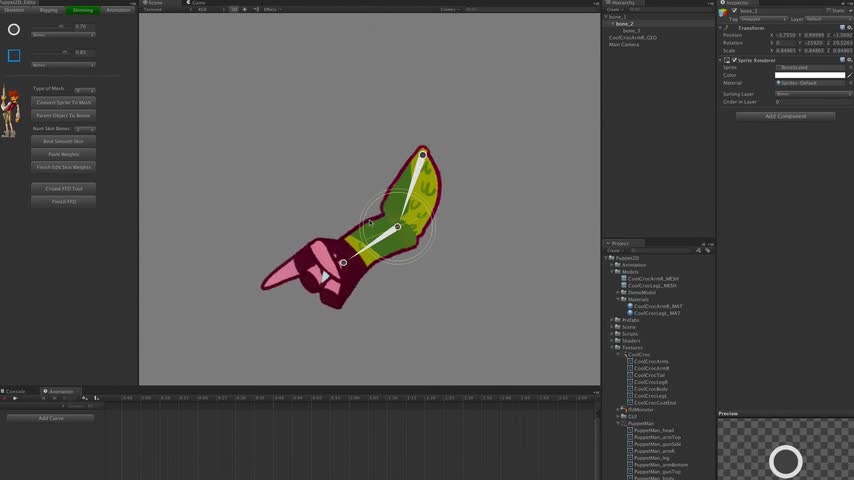Click Finish Edit Skin Weights button
The height and width of the screenshot is (480, 854).
64,167
